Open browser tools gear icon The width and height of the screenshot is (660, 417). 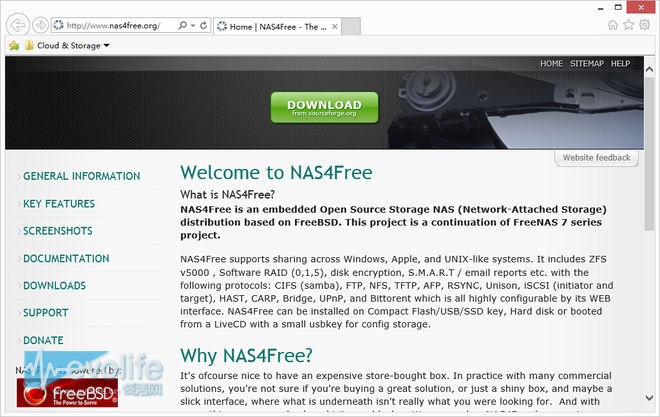[x=644, y=25]
